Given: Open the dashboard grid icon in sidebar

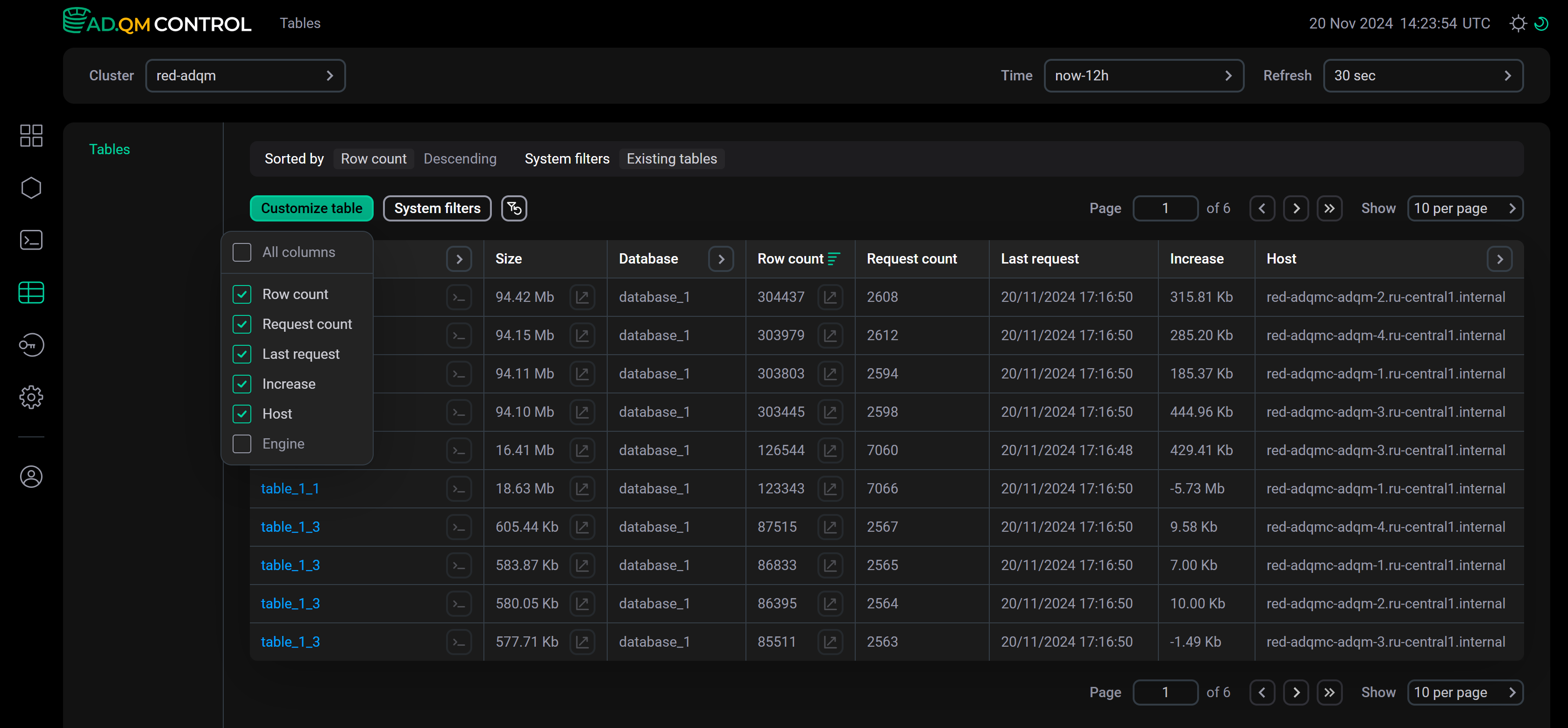Looking at the screenshot, I should click(31, 136).
